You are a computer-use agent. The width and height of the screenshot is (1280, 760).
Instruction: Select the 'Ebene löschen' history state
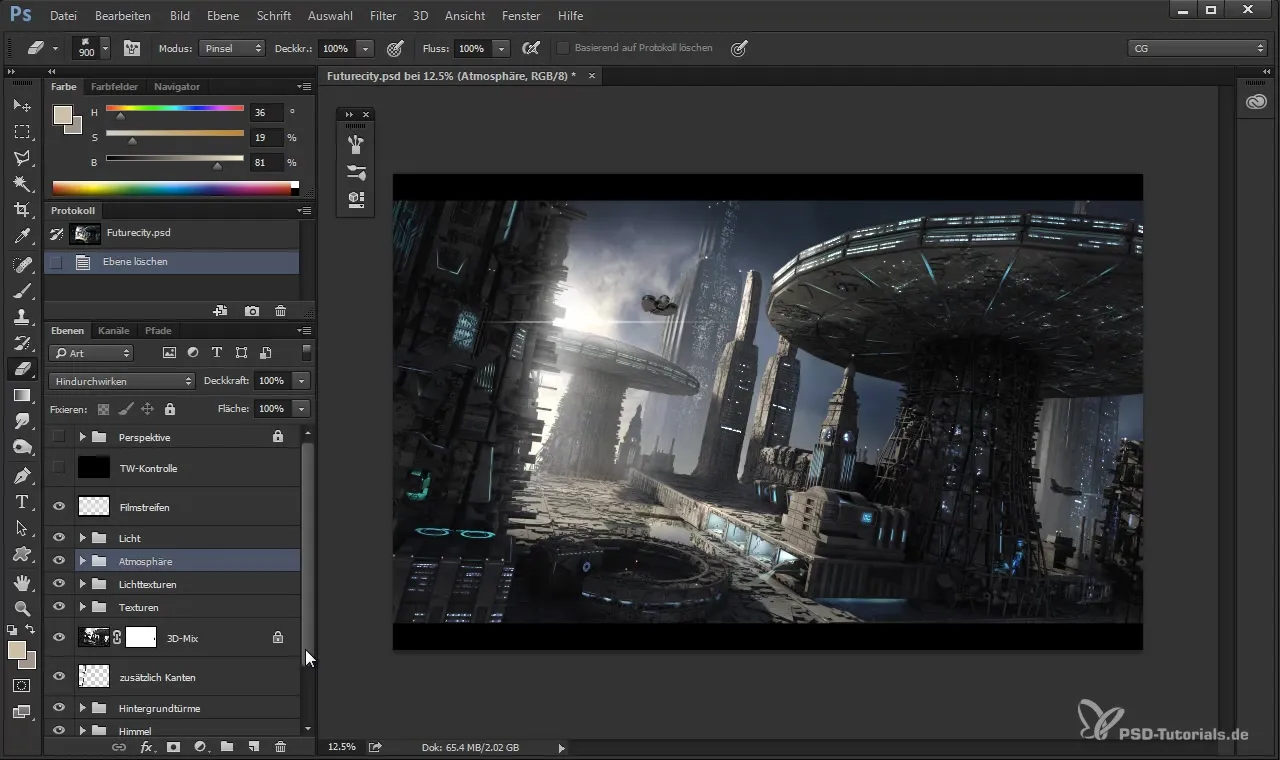click(x=172, y=262)
